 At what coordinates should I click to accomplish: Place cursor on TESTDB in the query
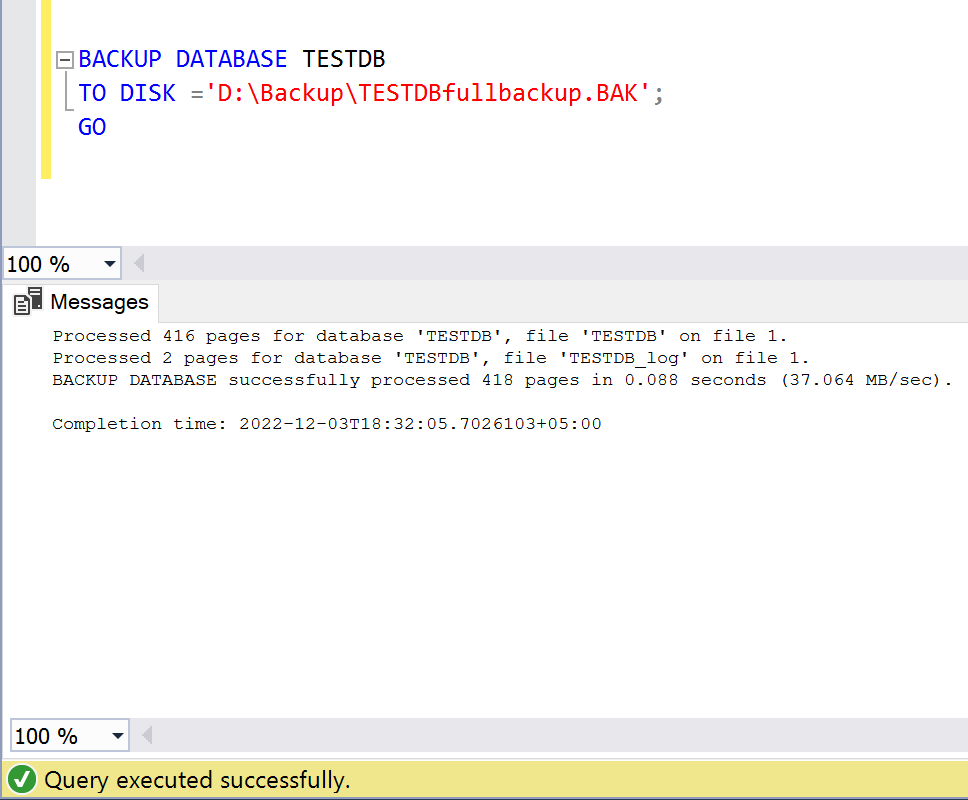[343, 60]
